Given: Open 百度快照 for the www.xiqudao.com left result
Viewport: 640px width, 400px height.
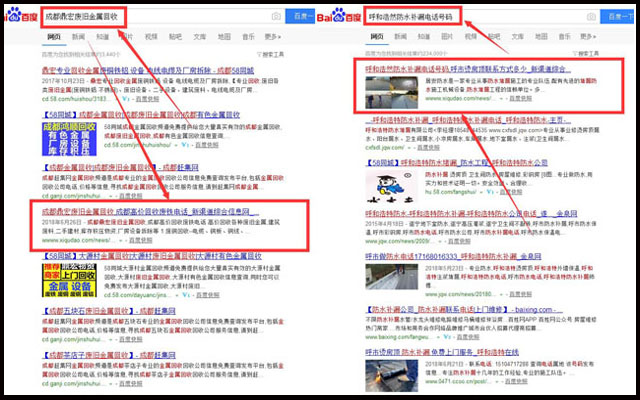Looking at the screenshot, I should pos(140,240).
